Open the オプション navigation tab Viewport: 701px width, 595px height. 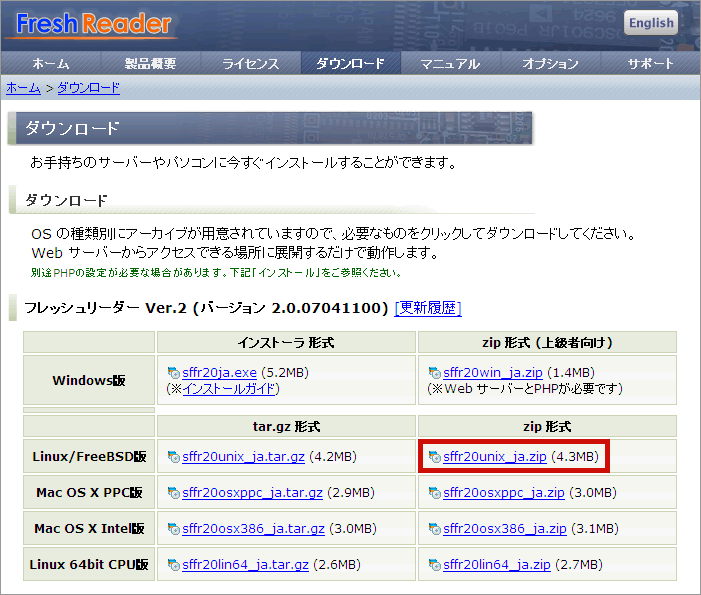(551, 63)
